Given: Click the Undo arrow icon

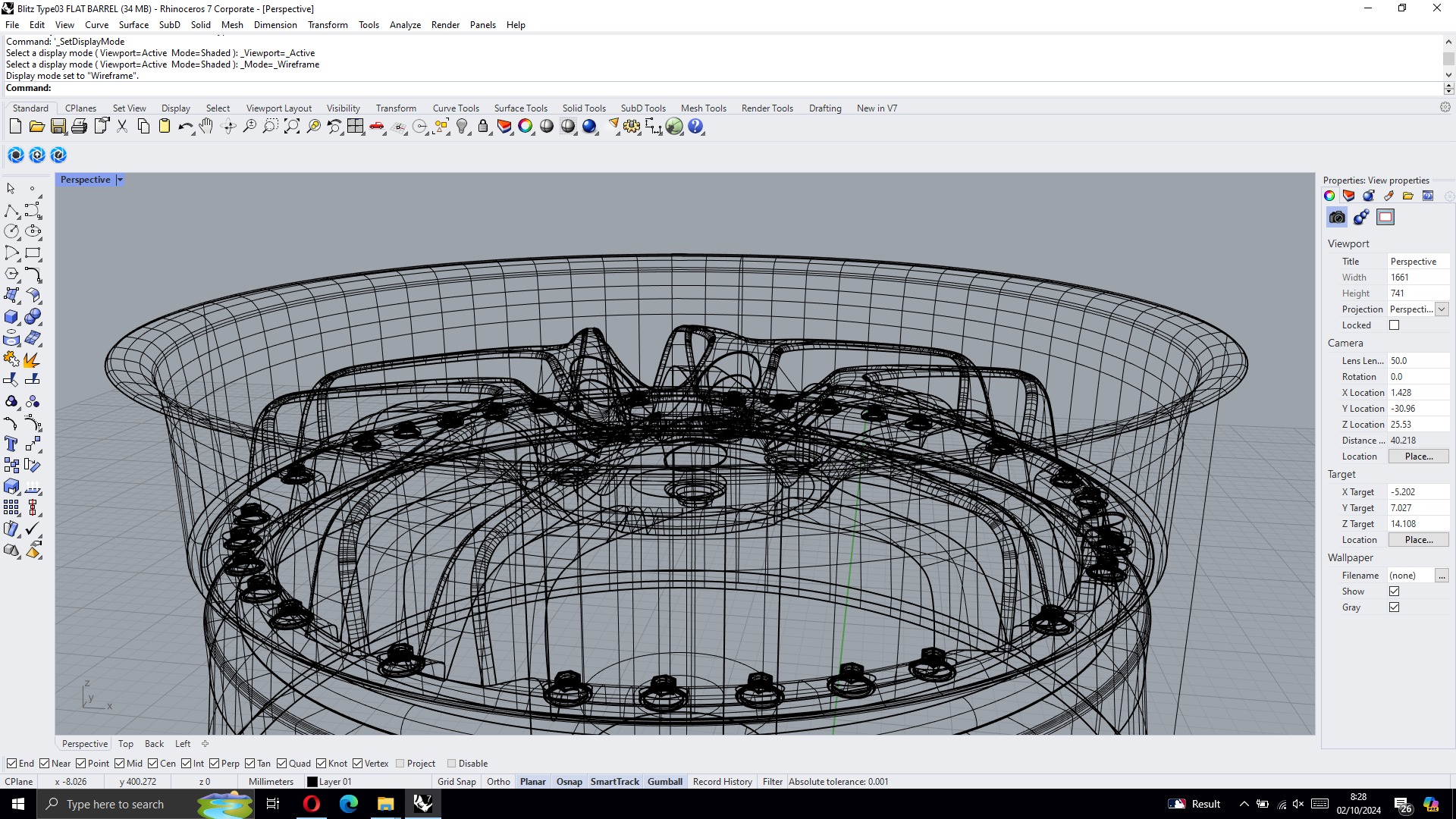Looking at the screenshot, I should coord(184,127).
